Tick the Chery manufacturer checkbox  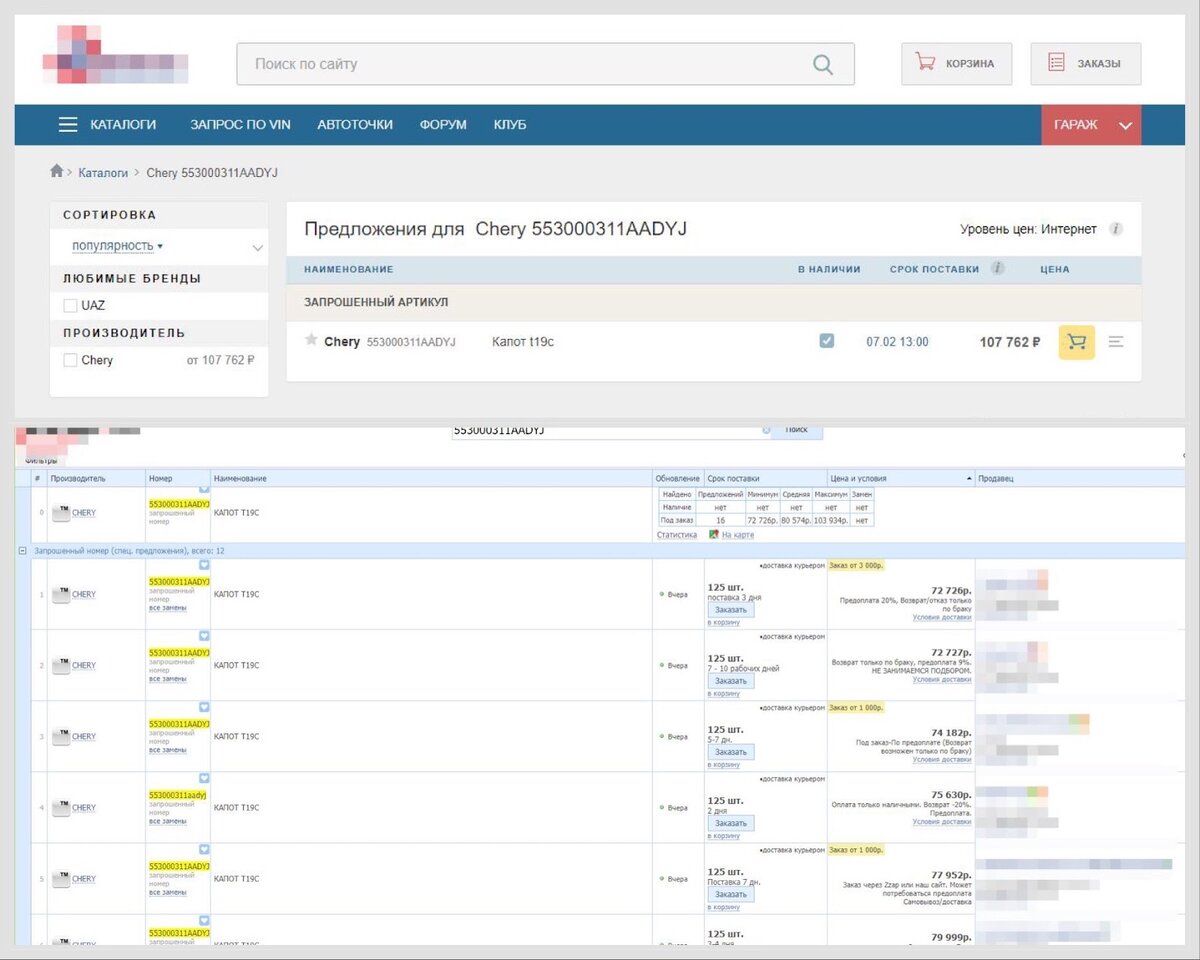tap(70, 360)
